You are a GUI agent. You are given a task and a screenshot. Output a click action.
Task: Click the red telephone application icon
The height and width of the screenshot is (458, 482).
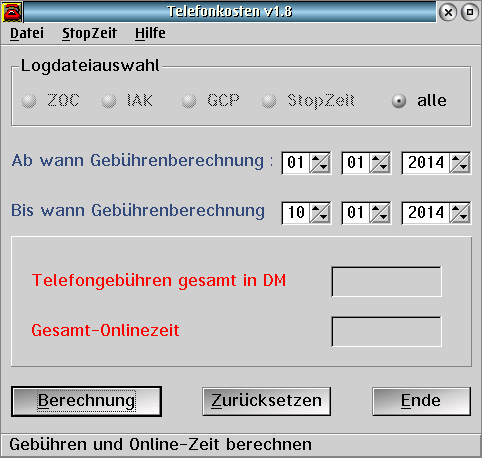[12, 12]
